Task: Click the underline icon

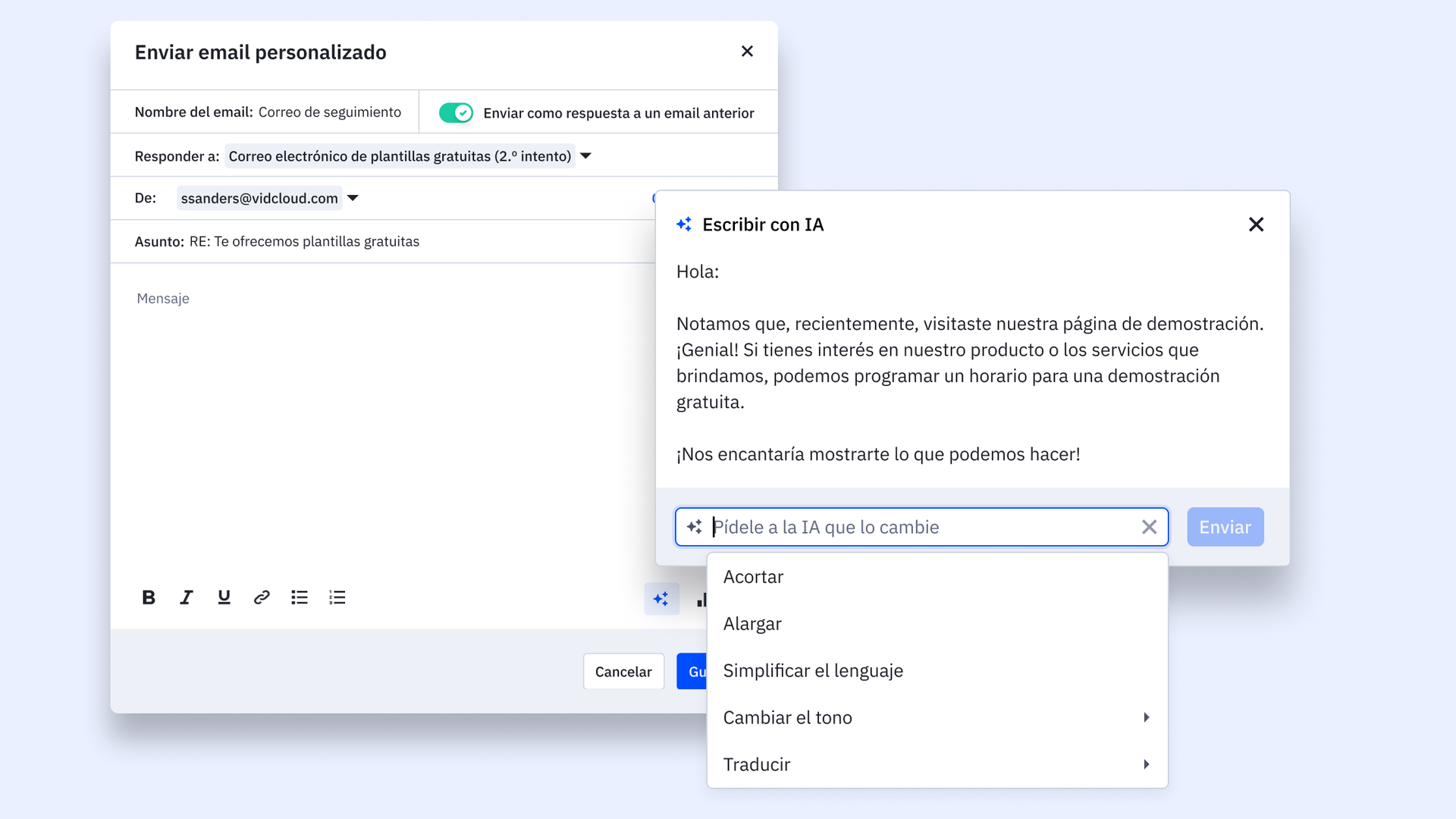Action: tap(224, 598)
